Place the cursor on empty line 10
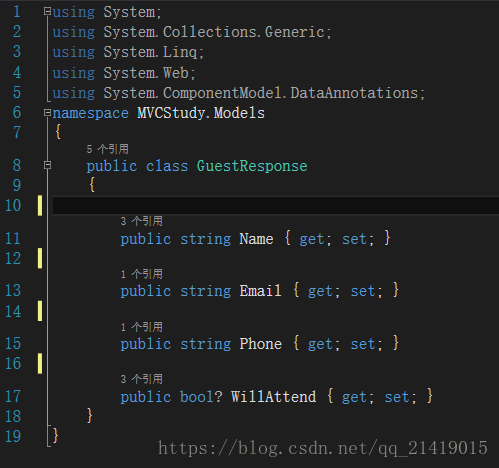The height and width of the screenshot is (468, 499). tap(275, 205)
